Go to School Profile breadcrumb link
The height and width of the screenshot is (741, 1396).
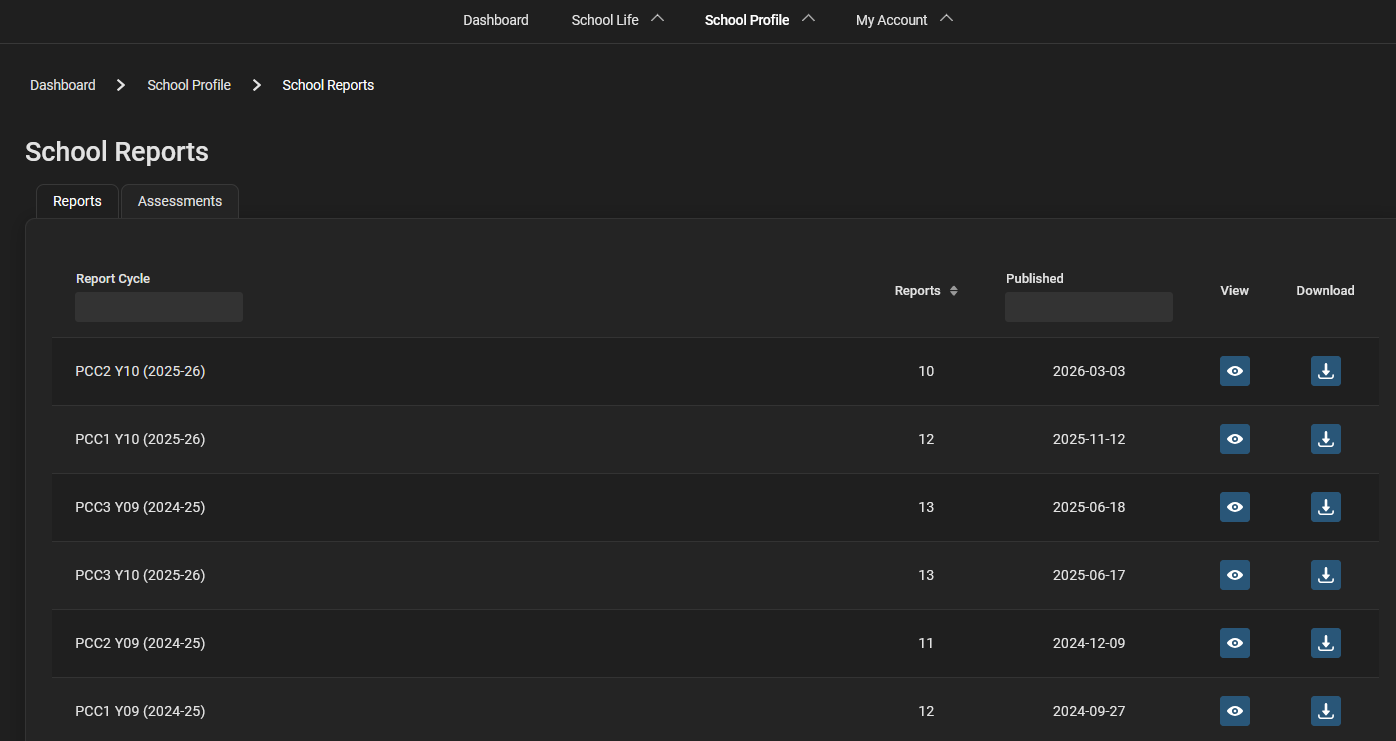pyautogui.click(x=189, y=85)
